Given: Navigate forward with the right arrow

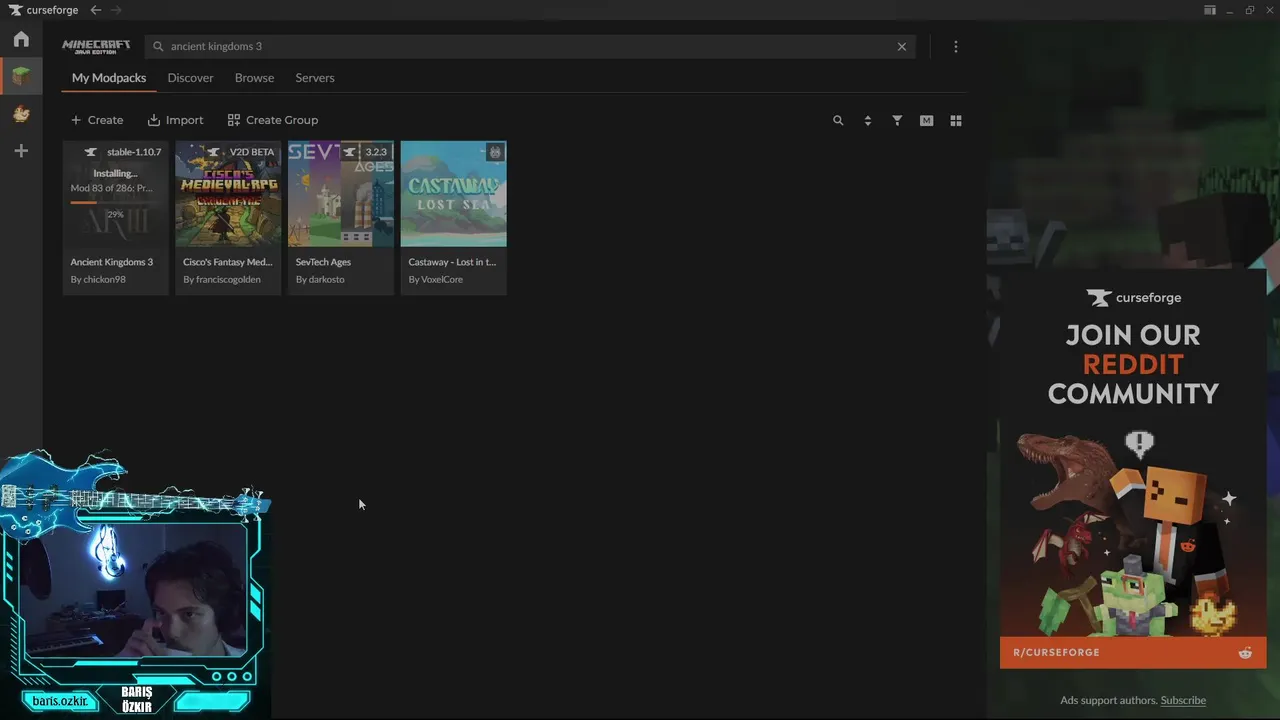Looking at the screenshot, I should pyautogui.click(x=116, y=10).
